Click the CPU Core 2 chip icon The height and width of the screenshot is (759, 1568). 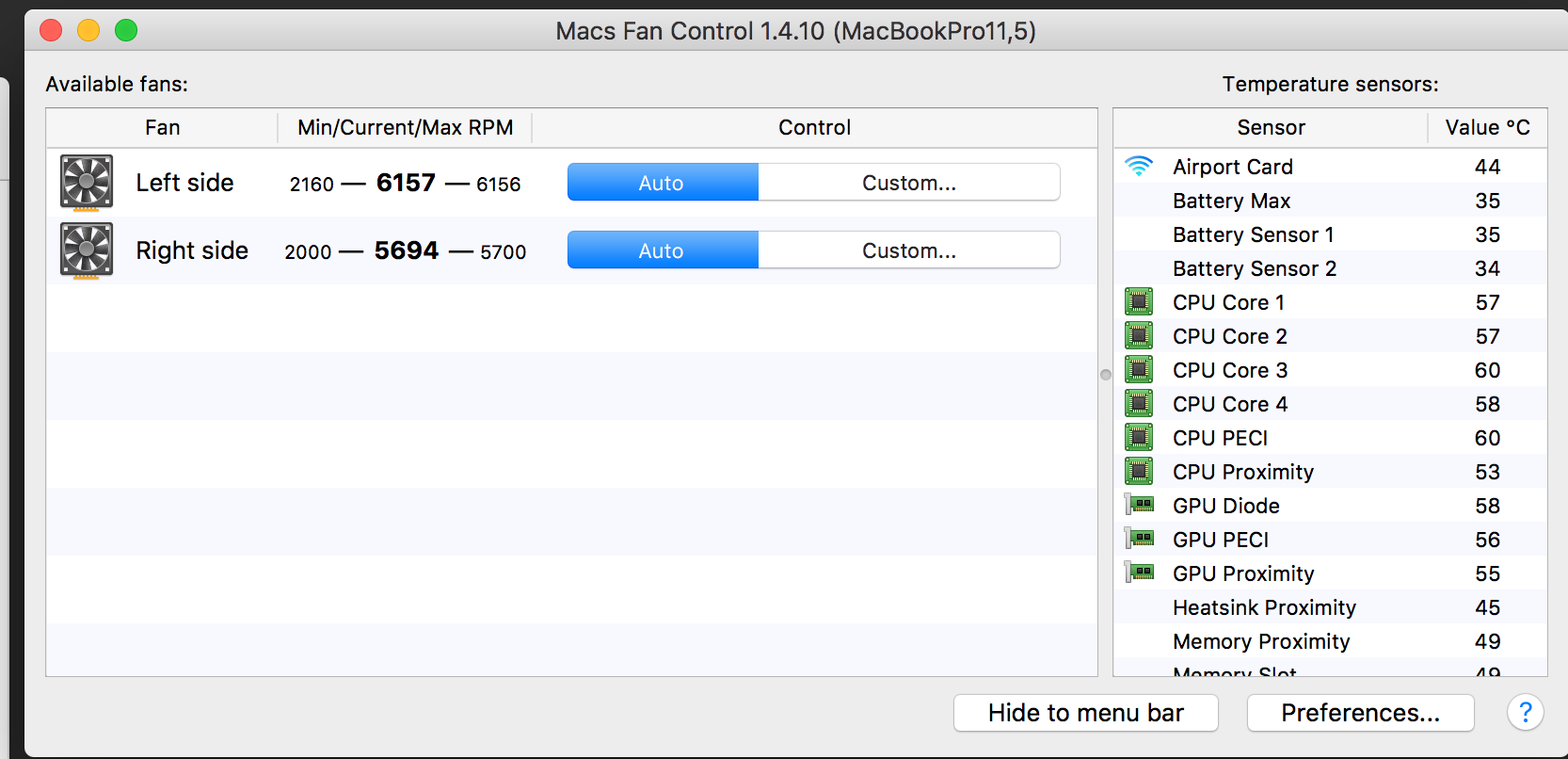[1139, 336]
